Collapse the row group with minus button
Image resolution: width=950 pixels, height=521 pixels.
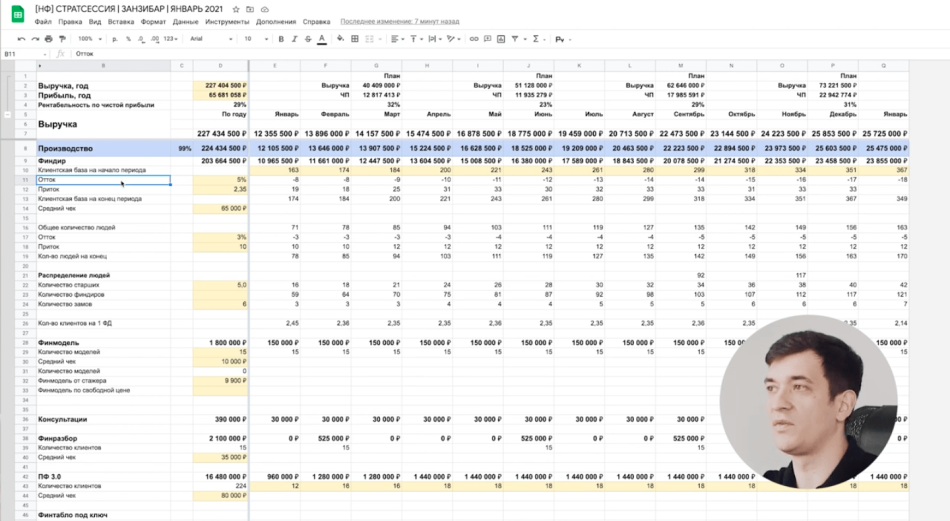[x=8, y=115]
